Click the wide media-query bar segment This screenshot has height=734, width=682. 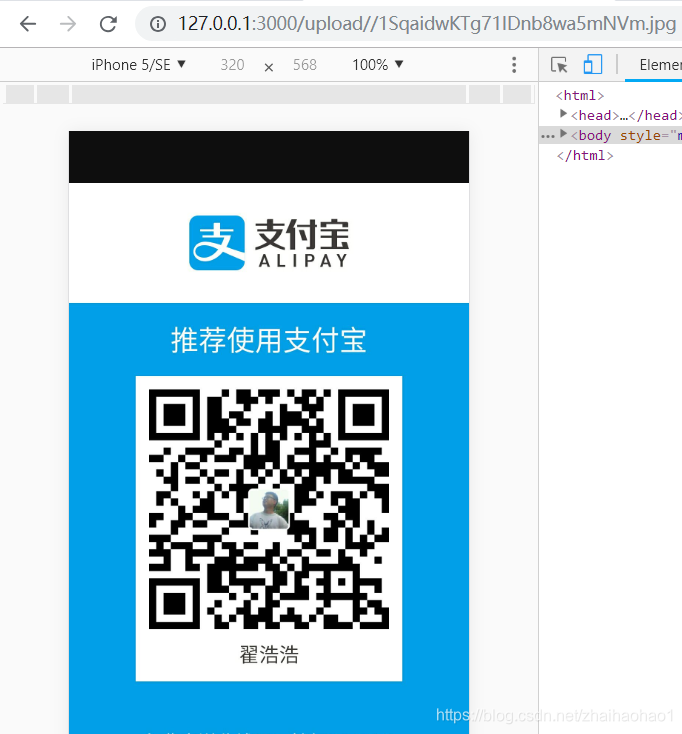(x=269, y=94)
